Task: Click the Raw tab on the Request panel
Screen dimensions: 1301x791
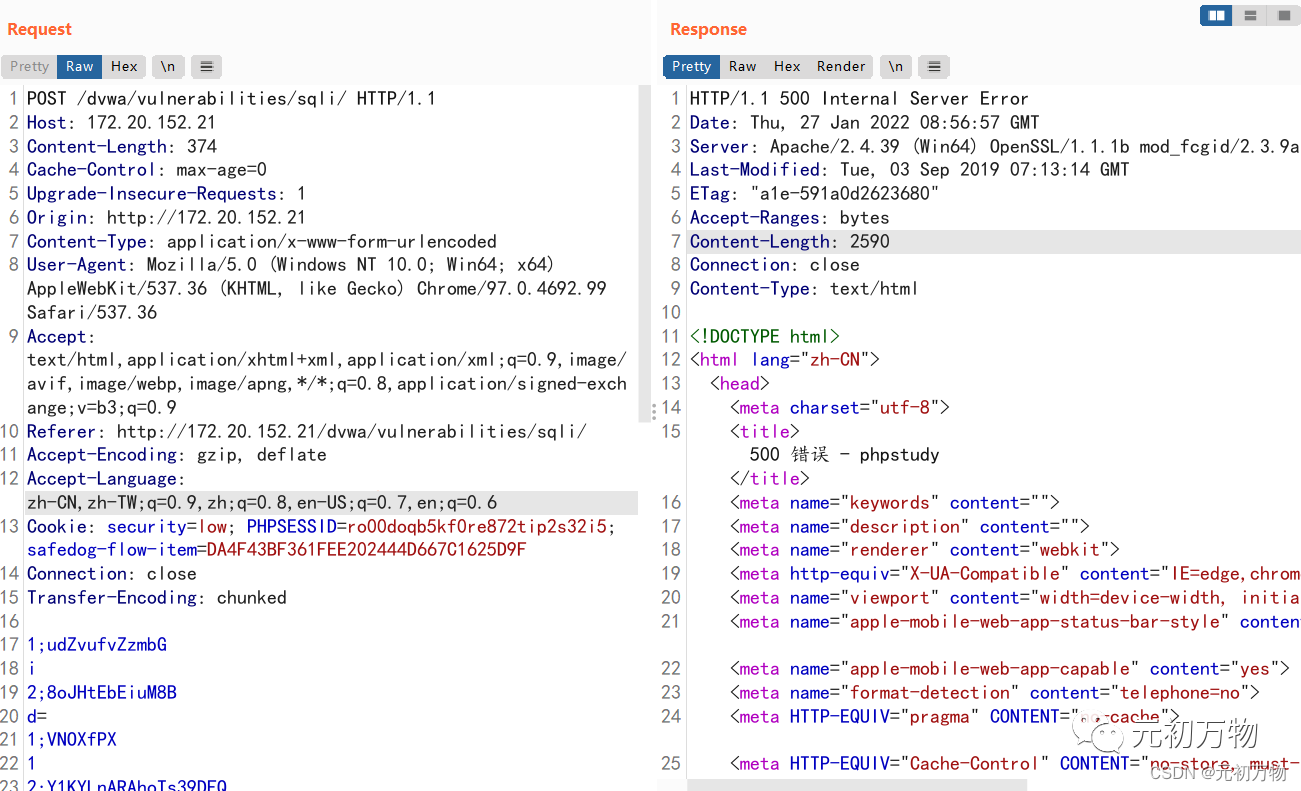Action: pyautogui.click(x=78, y=66)
